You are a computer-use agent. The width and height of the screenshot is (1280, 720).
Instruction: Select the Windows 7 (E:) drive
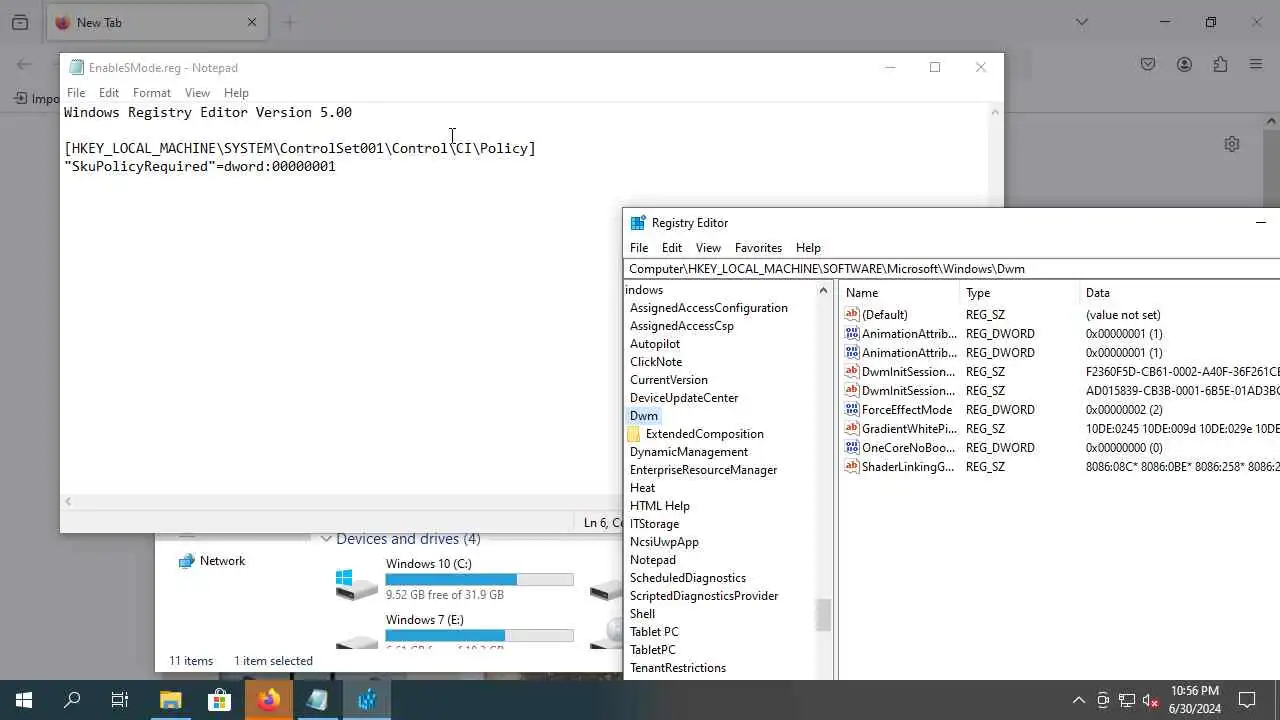click(454, 633)
